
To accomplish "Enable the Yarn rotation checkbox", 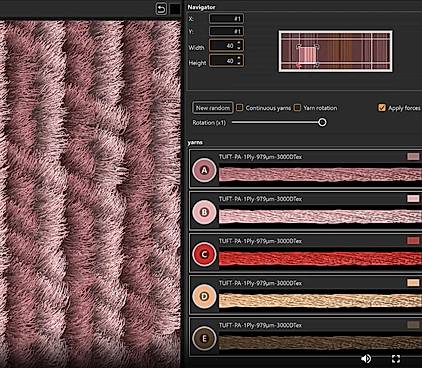I will (x=297, y=108).
